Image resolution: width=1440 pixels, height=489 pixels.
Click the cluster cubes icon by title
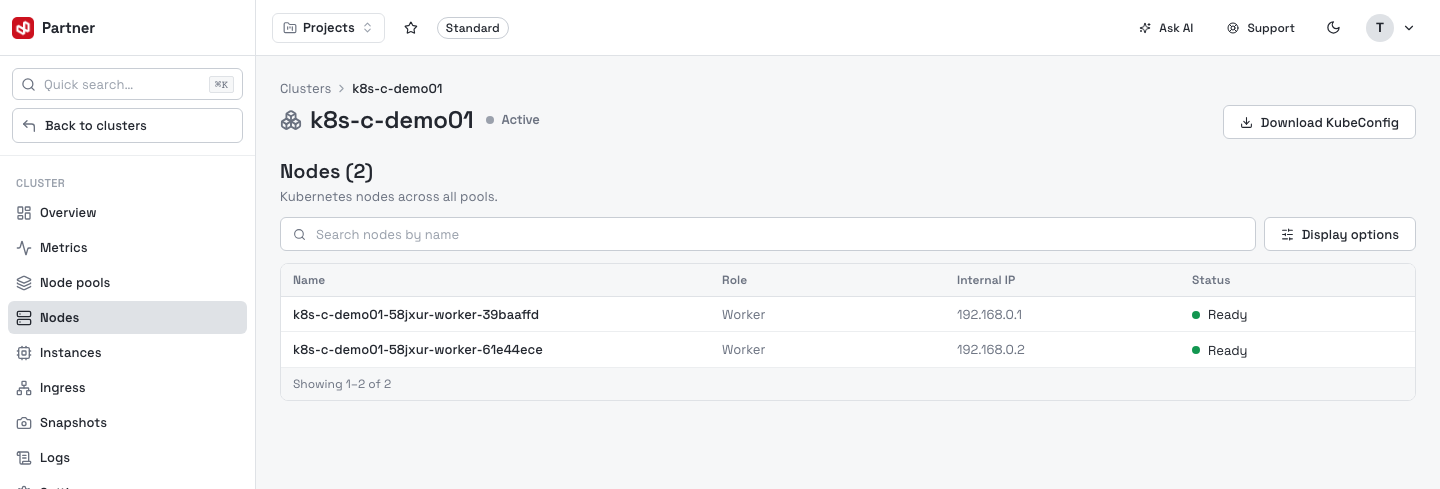point(291,121)
